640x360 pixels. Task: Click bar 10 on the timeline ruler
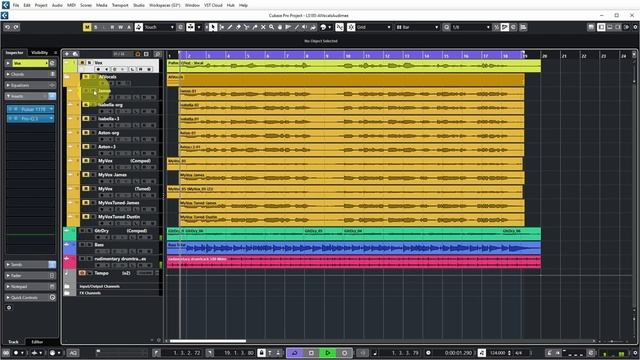coord(347,56)
